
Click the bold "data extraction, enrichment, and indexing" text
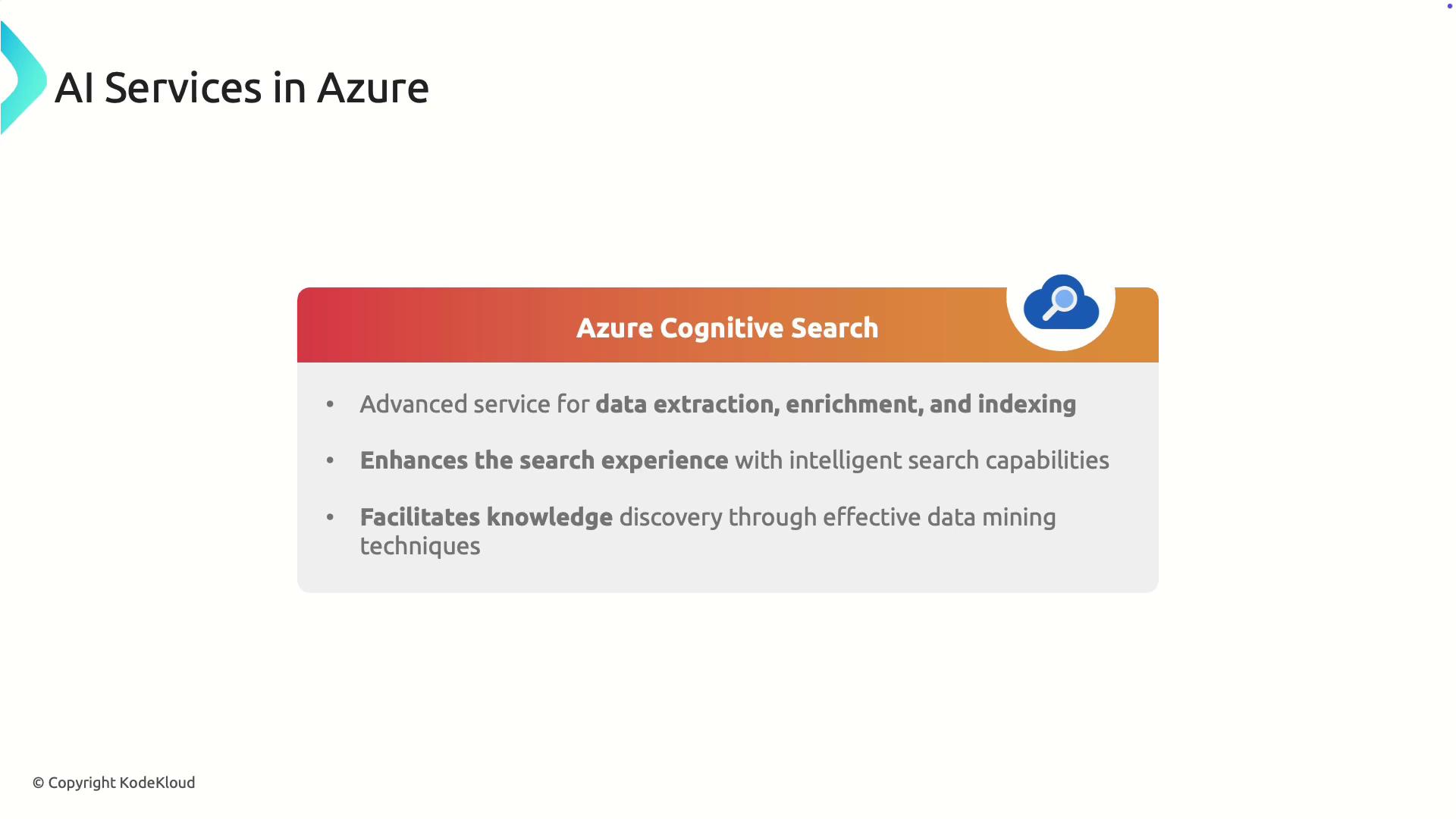835,404
